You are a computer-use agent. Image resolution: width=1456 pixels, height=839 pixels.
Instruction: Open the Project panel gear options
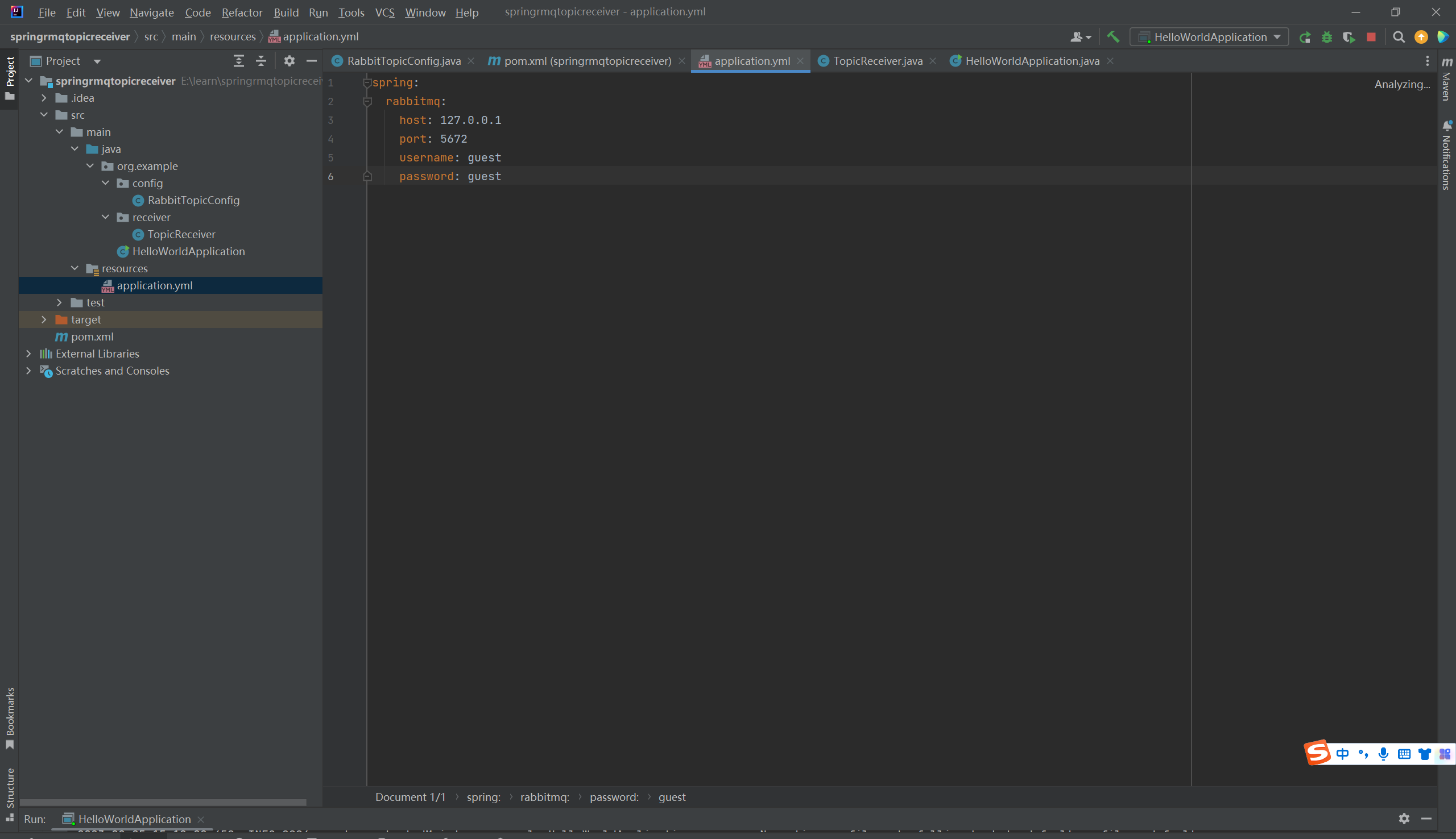pos(289,61)
